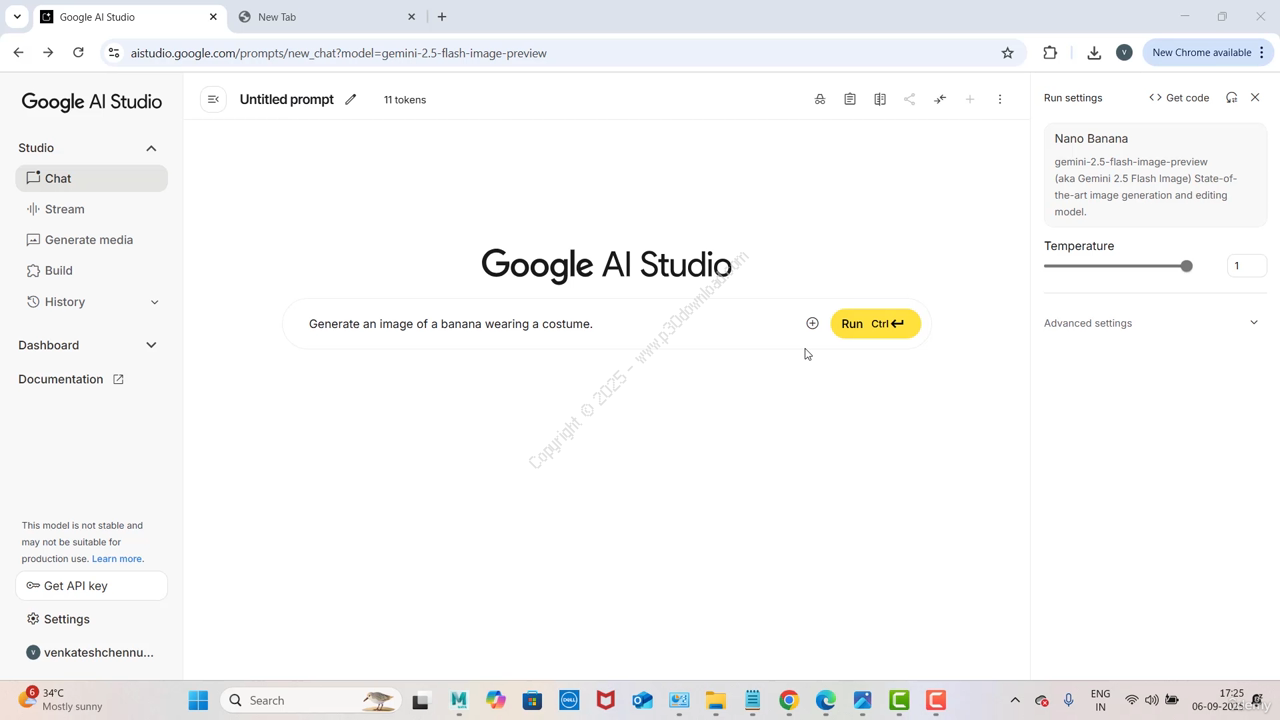This screenshot has height=720, width=1280.
Task: Go back to previous page
Action: 19,53
